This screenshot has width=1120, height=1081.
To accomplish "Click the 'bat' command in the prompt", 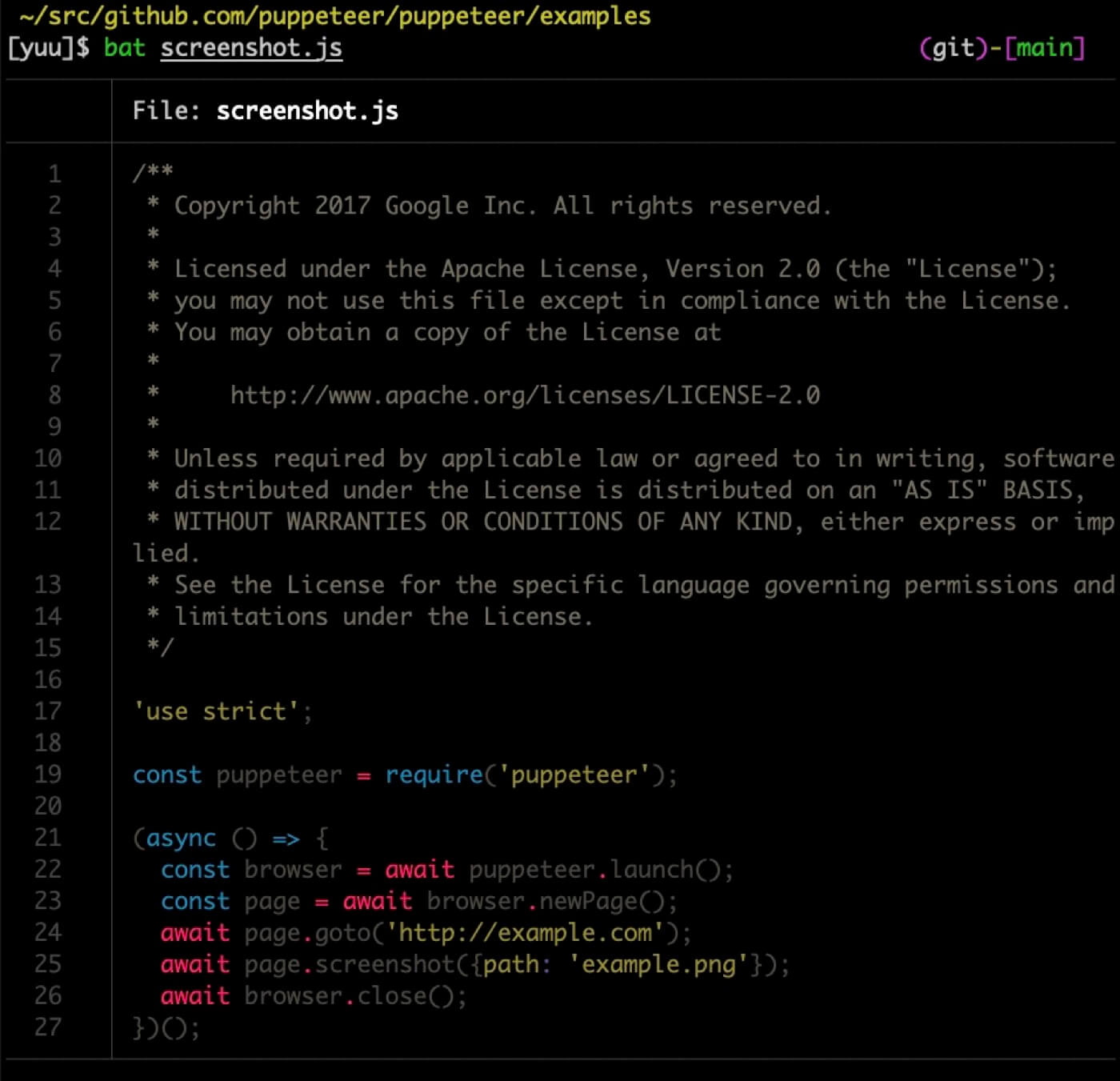I will [124, 48].
